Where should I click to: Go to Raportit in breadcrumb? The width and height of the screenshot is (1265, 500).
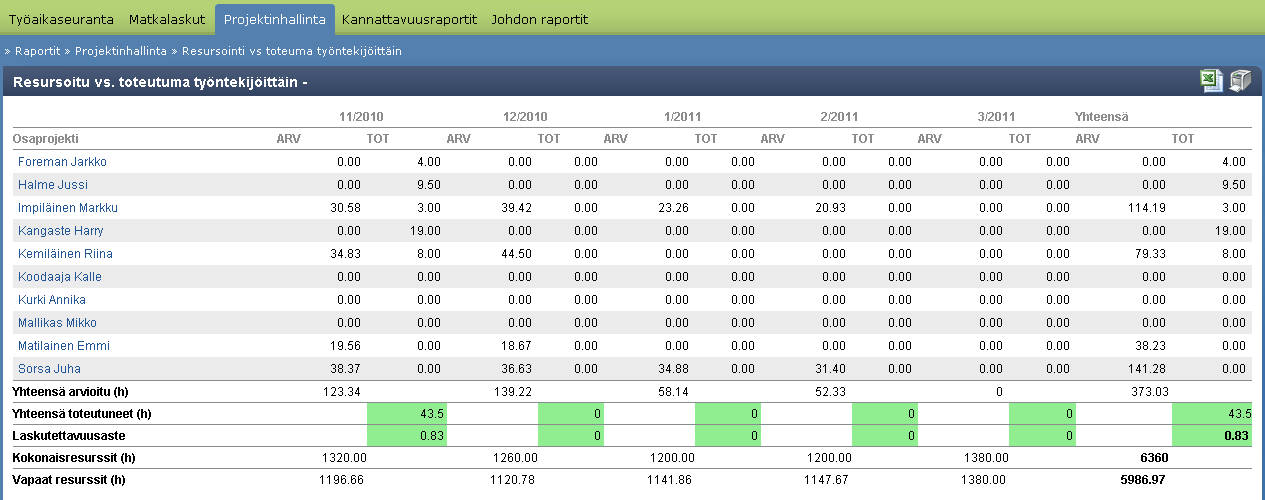(x=38, y=50)
